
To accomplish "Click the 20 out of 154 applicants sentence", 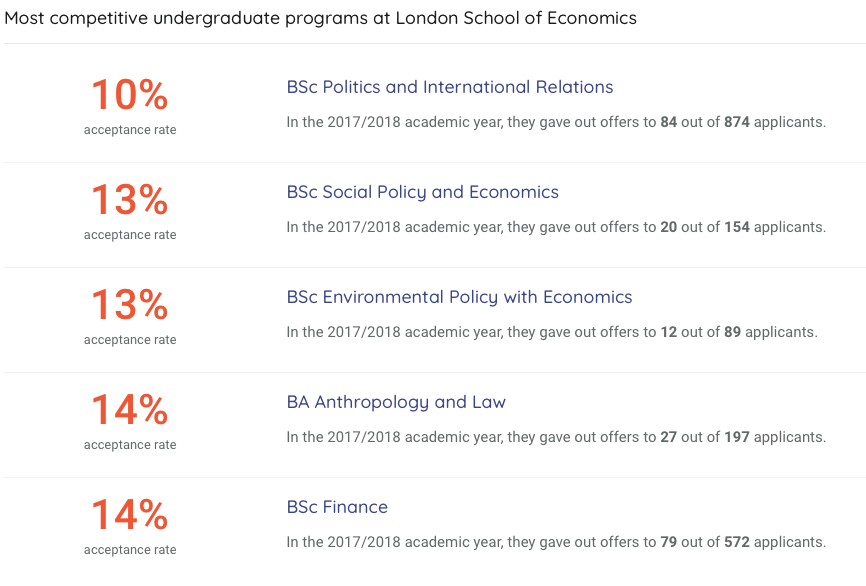I will (x=556, y=227).
